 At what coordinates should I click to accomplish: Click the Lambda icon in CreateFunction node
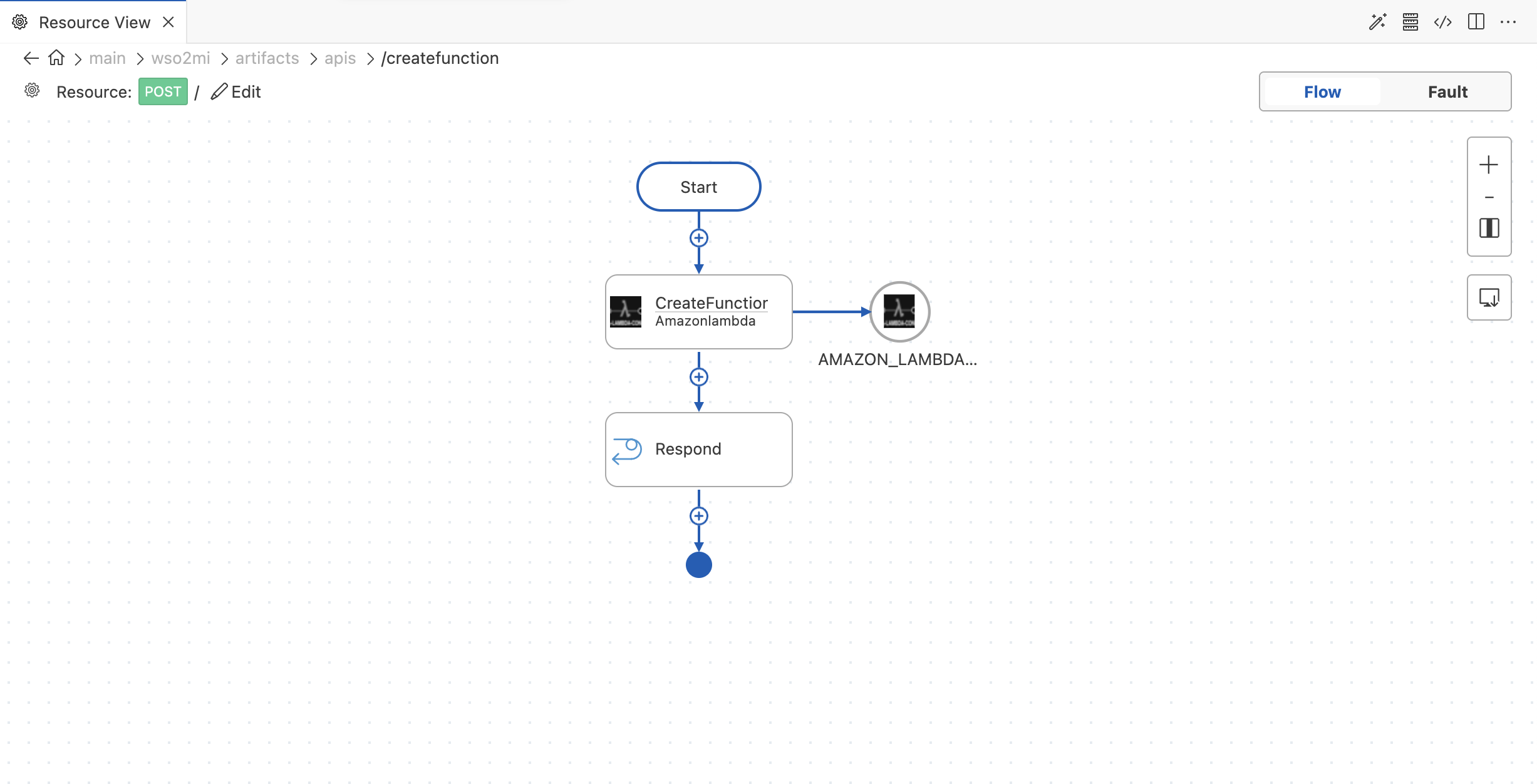tap(626, 312)
